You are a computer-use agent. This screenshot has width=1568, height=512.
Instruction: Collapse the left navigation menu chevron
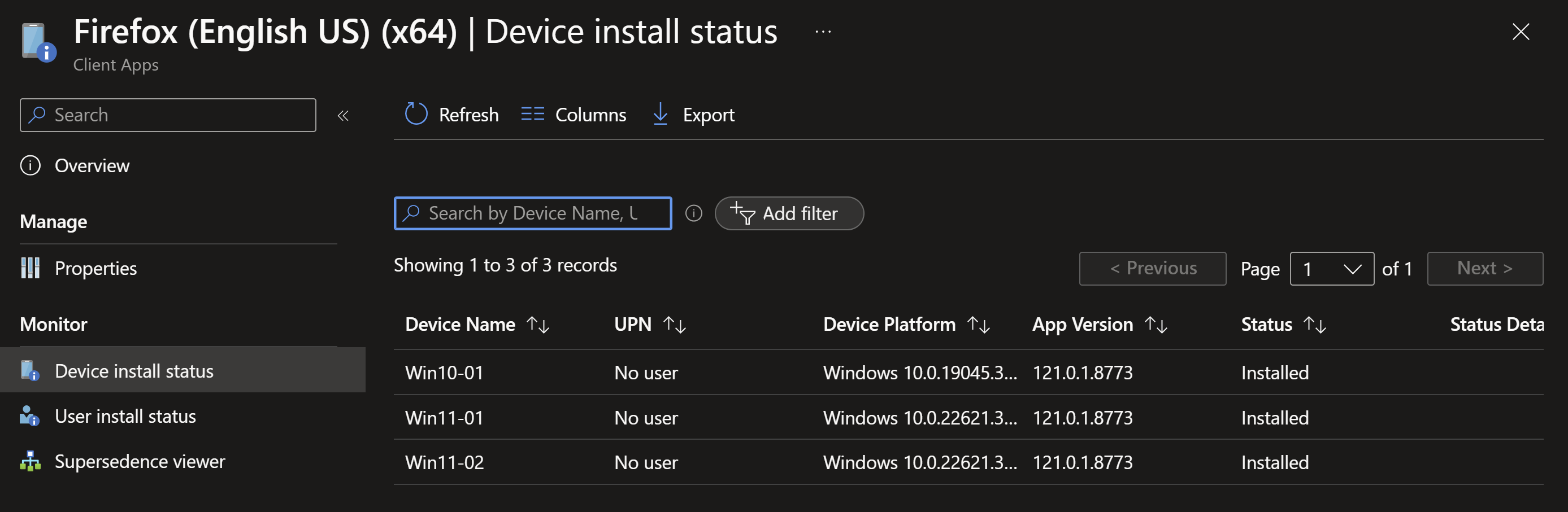[344, 115]
